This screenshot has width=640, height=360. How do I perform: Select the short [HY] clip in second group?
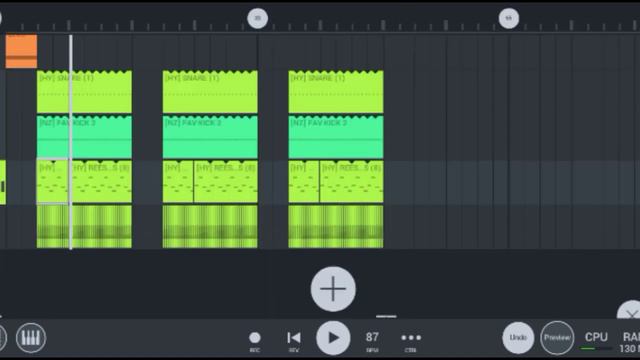(178, 182)
